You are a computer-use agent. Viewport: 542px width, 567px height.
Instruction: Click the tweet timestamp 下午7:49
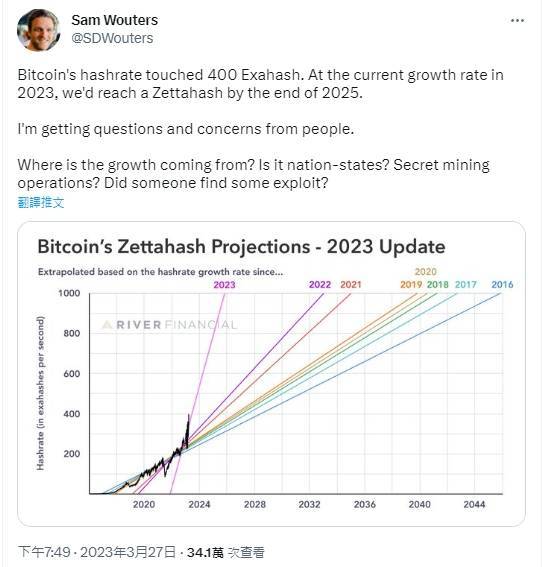coord(44,552)
